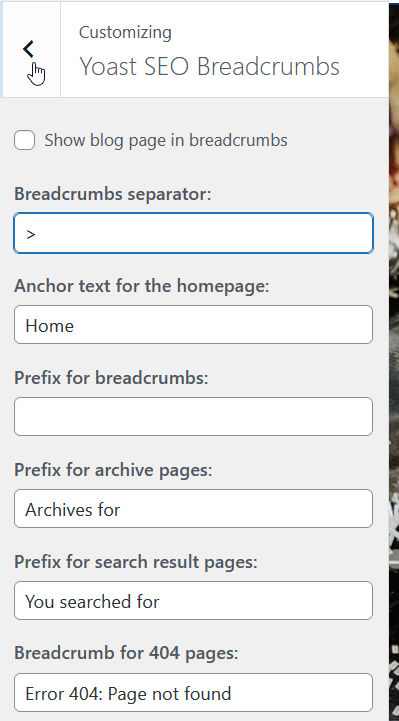399x721 pixels.
Task: Click the 'Prefix for breadcrumbs:' label
Action: (x=111, y=378)
